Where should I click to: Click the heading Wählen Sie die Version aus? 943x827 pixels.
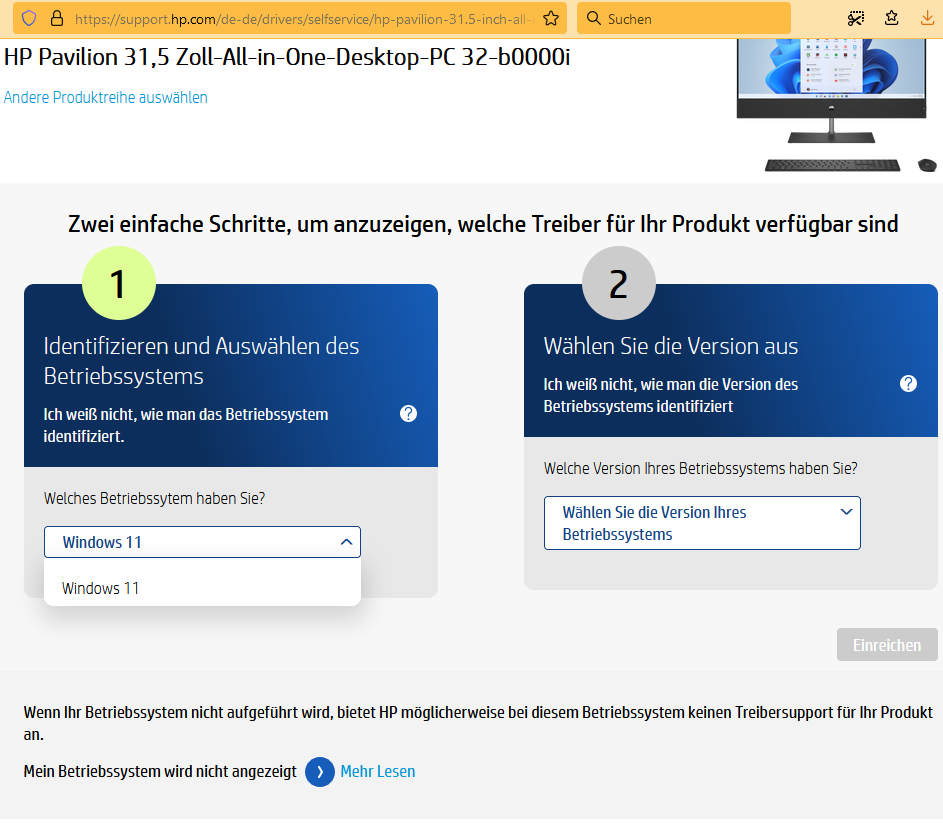coord(671,346)
